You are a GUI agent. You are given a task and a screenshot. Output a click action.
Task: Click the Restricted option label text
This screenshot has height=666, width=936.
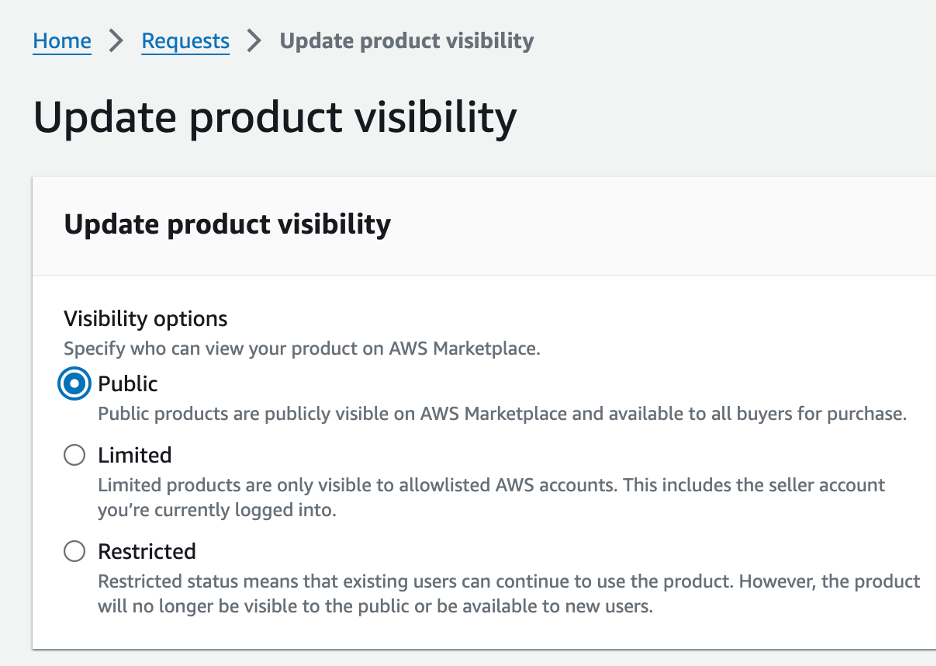146,551
